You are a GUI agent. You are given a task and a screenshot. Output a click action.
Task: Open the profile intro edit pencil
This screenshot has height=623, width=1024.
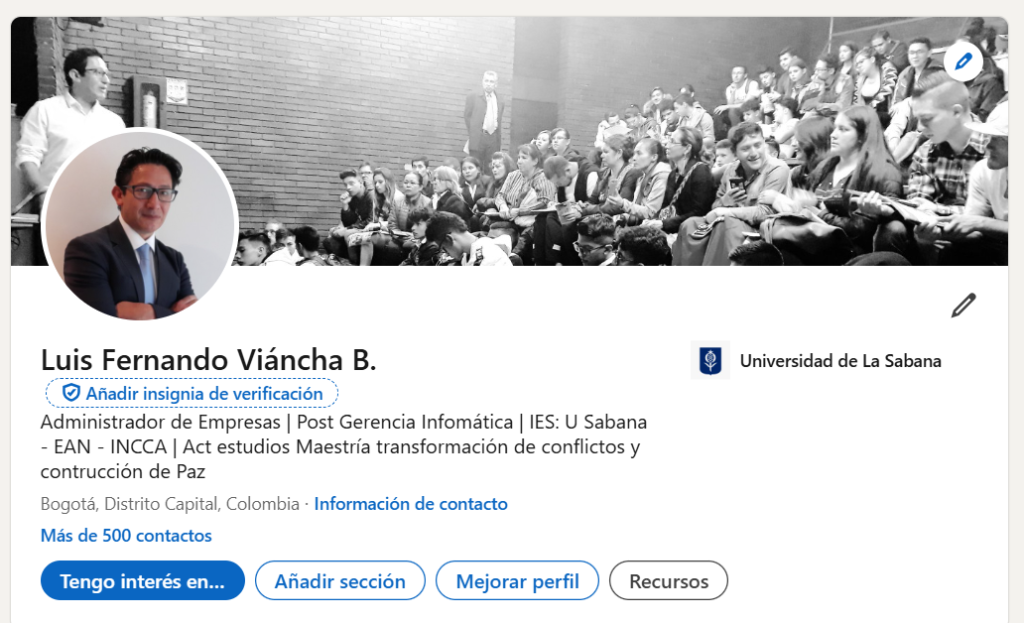[963, 306]
